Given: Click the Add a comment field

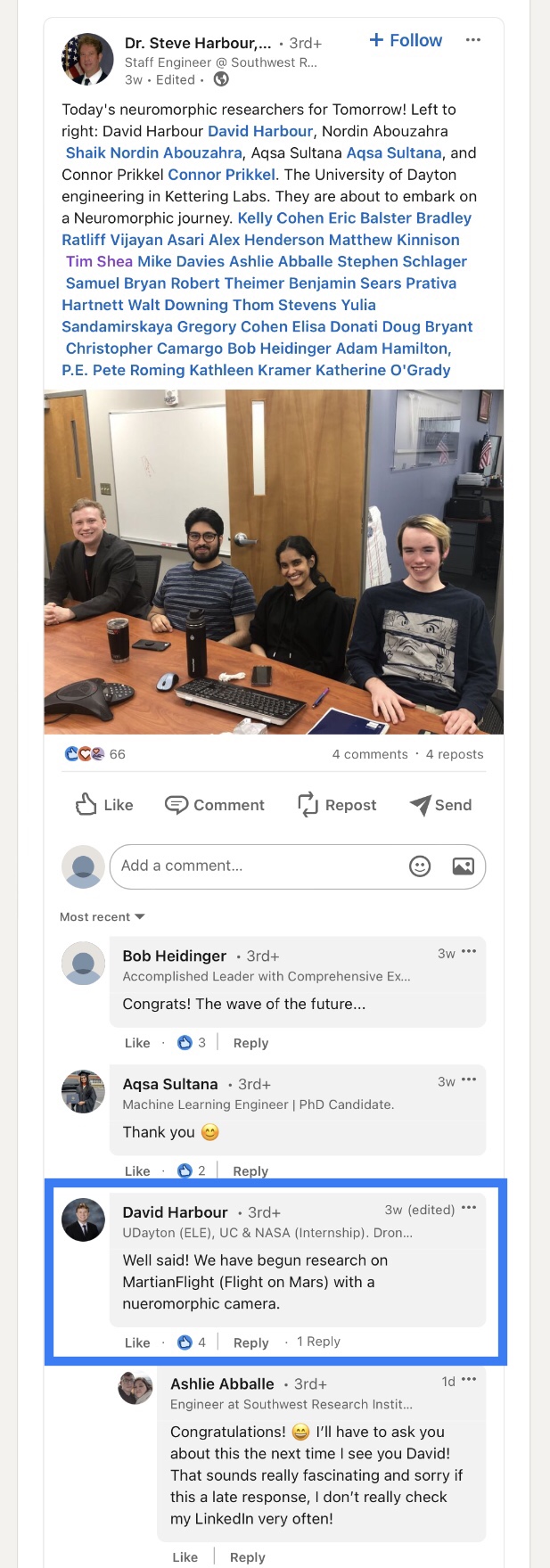Looking at the screenshot, I should tap(257, 866).
